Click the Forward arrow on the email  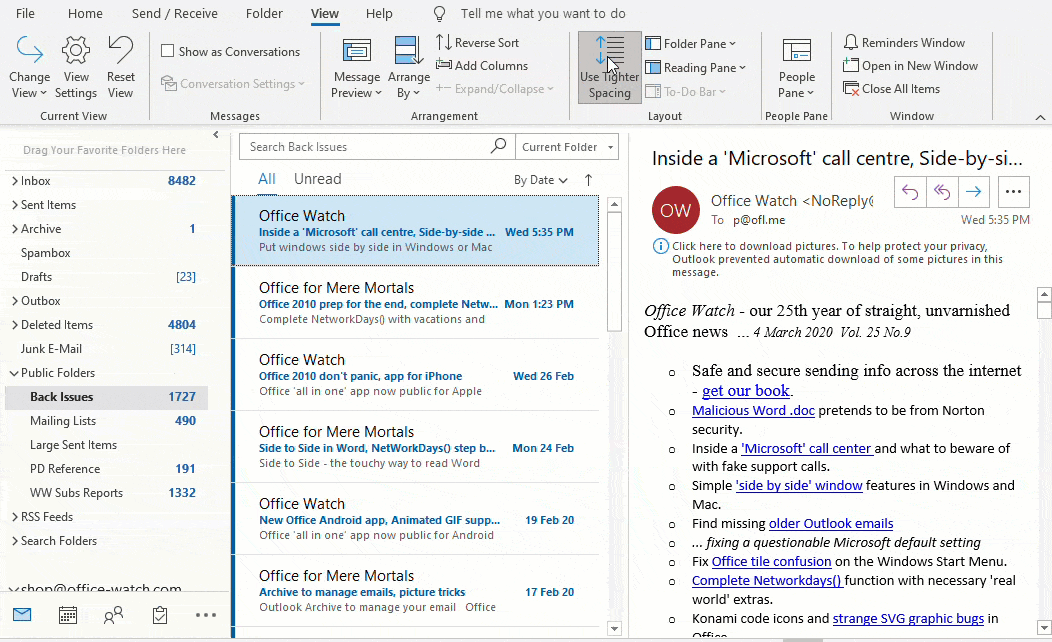[x=974, y=192]
